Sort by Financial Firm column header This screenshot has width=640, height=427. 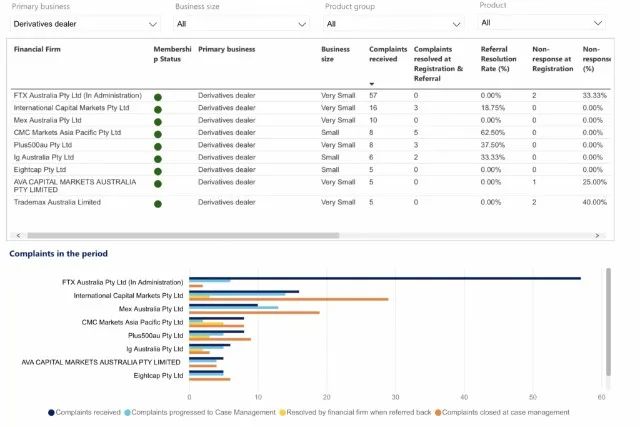coord(37,49)
